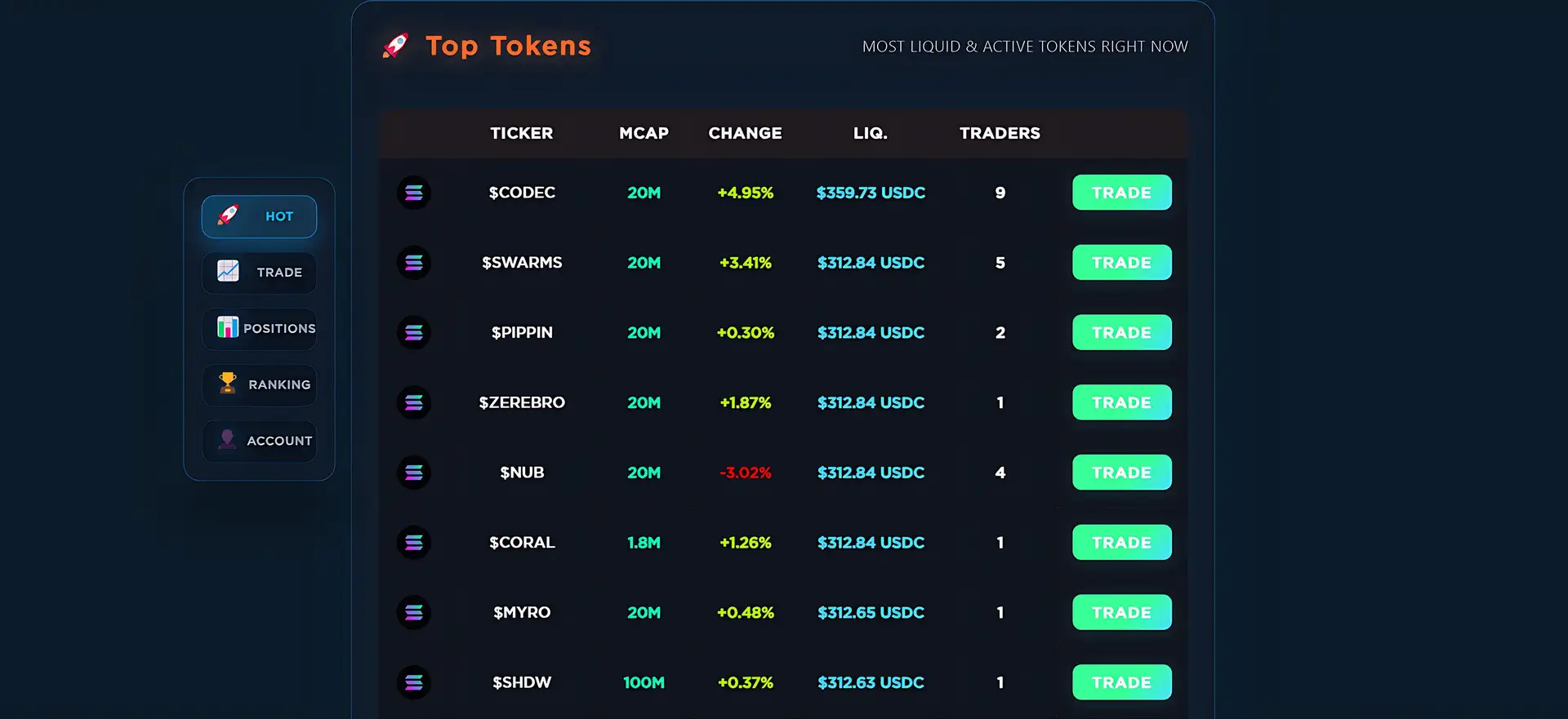Viewport: 1568px width, 719px height.
Task: Trade the $ZEREBRO token
Action: point(1121,402)
